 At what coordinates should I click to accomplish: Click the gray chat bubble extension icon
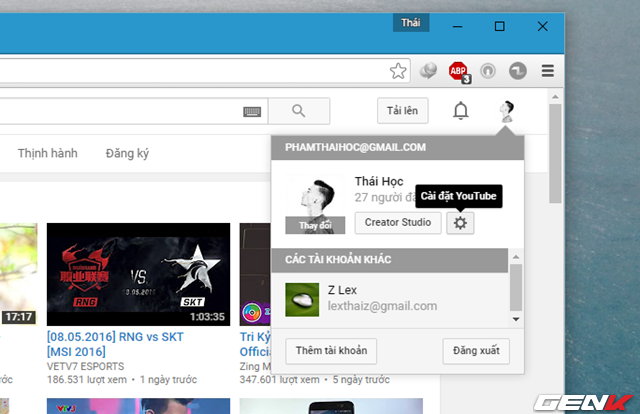point(428,71)
